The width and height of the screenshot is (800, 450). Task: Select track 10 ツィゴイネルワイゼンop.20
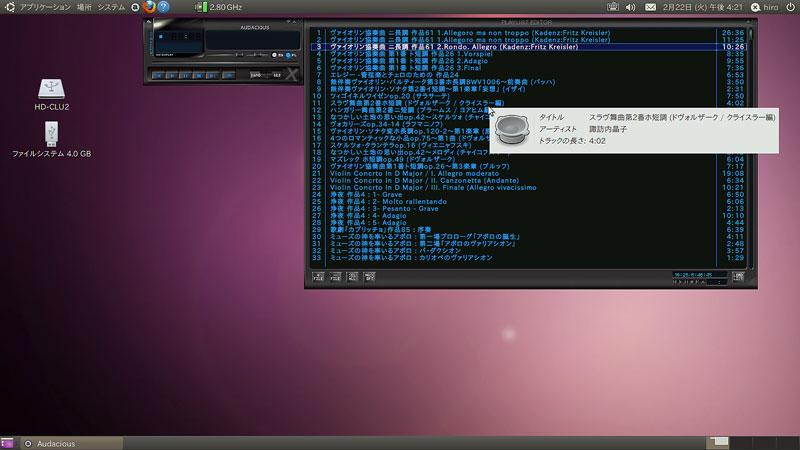528,96
